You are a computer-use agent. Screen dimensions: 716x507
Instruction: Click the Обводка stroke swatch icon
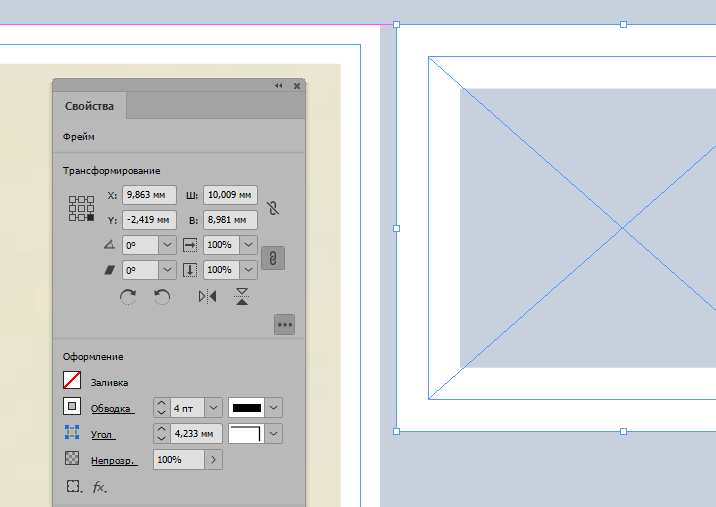click(72, 406)
